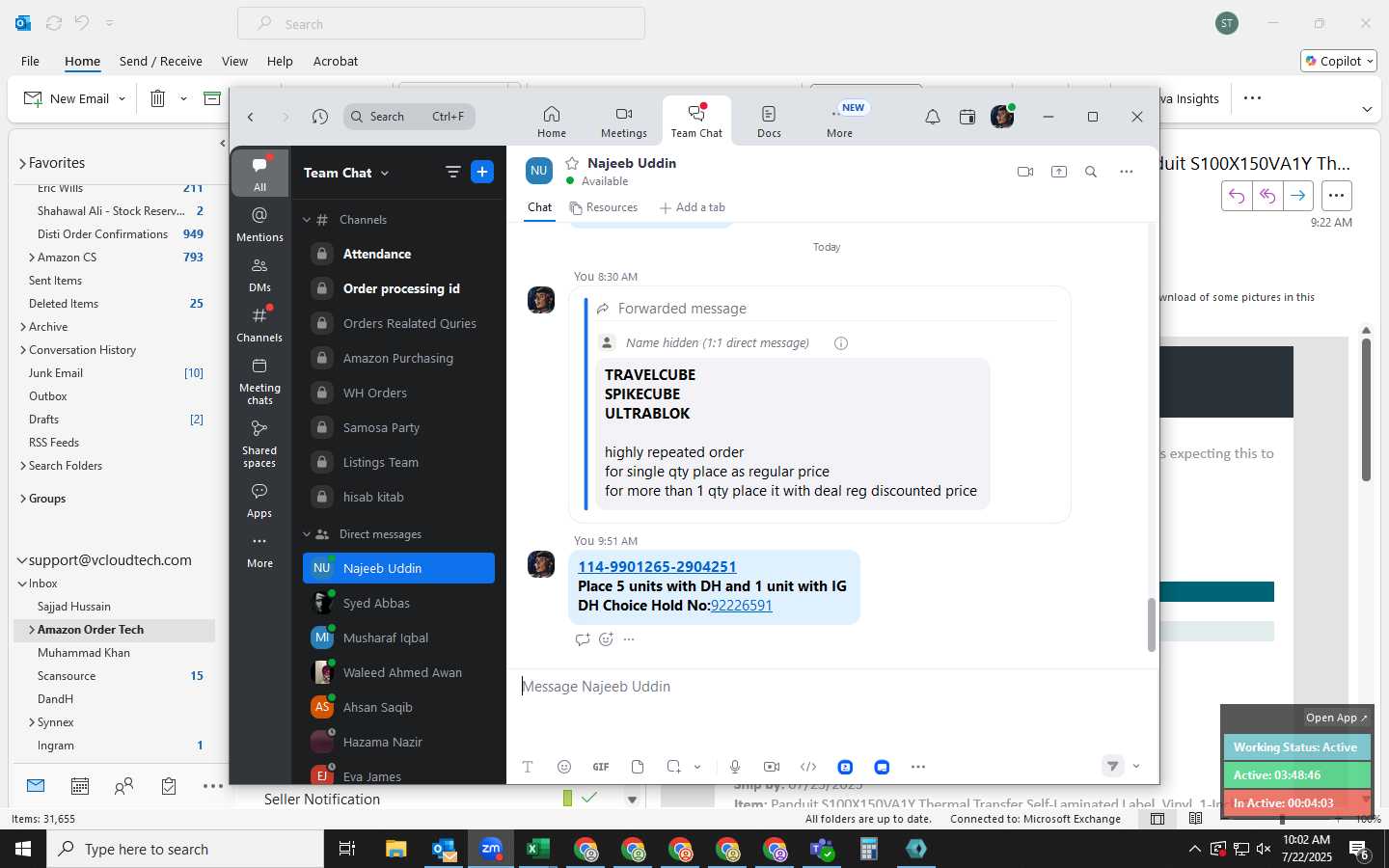Open GIF picker in composer

601,767
